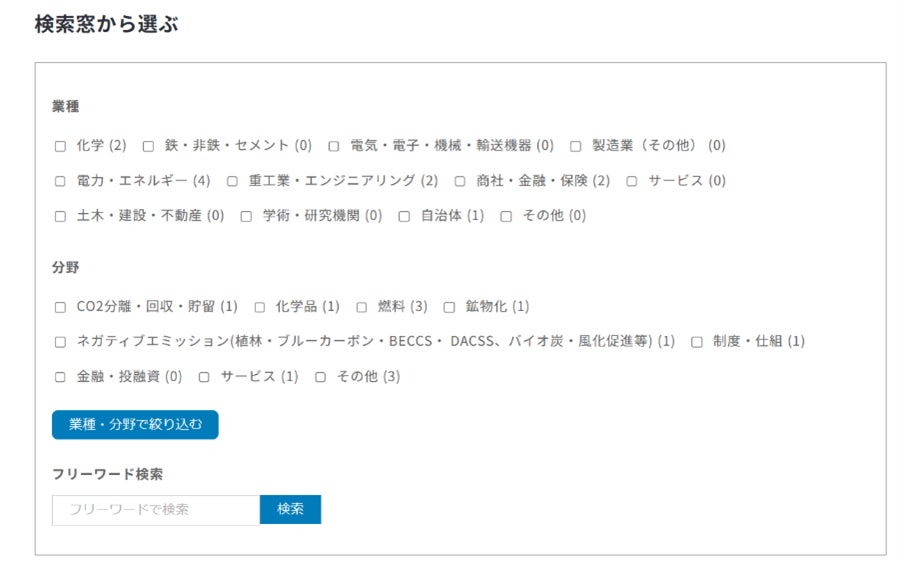Tick the 商社・金融・保険 checkbox
Viewport: 901px width, 563px height.
tap(460, 181)
